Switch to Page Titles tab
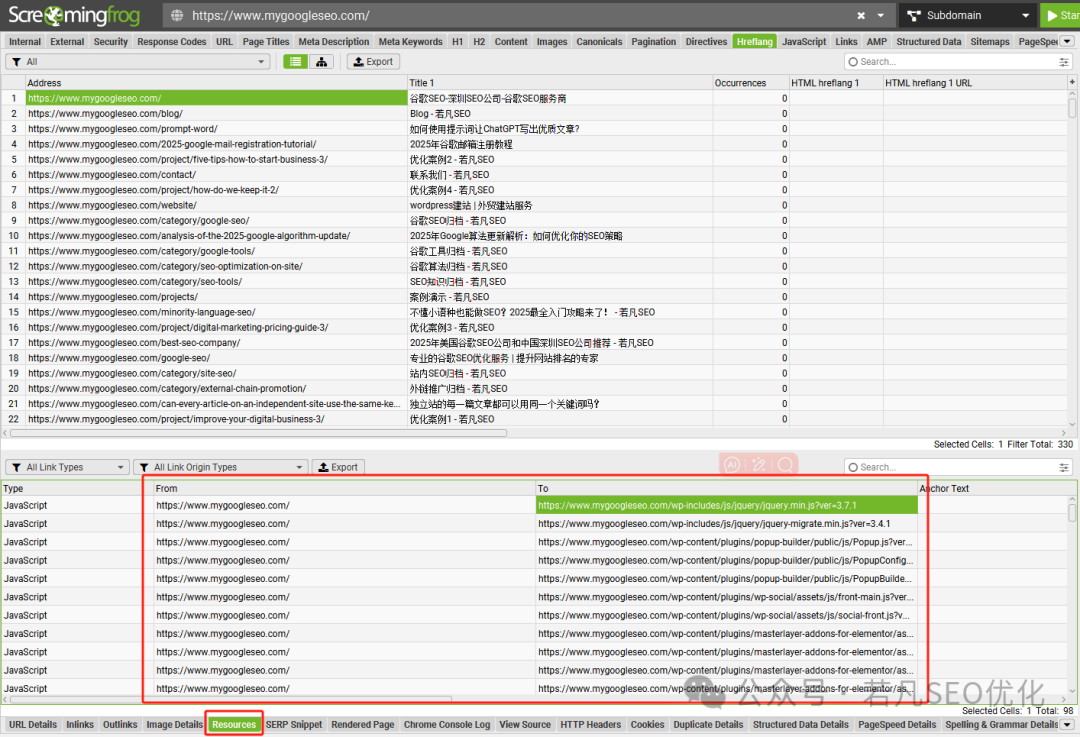The image size is (1080, 737). [x=266, y=41]
